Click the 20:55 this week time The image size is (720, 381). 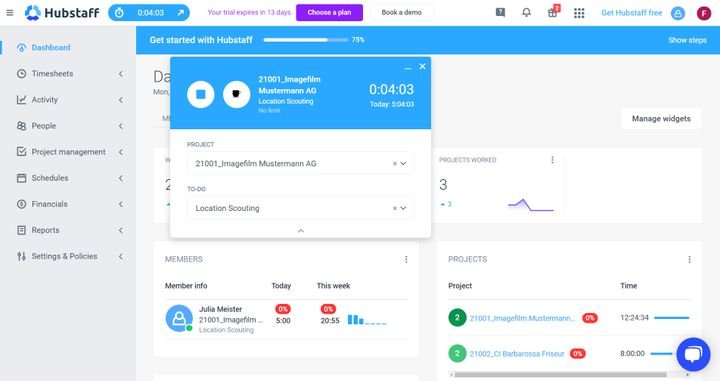pos(330,321)
